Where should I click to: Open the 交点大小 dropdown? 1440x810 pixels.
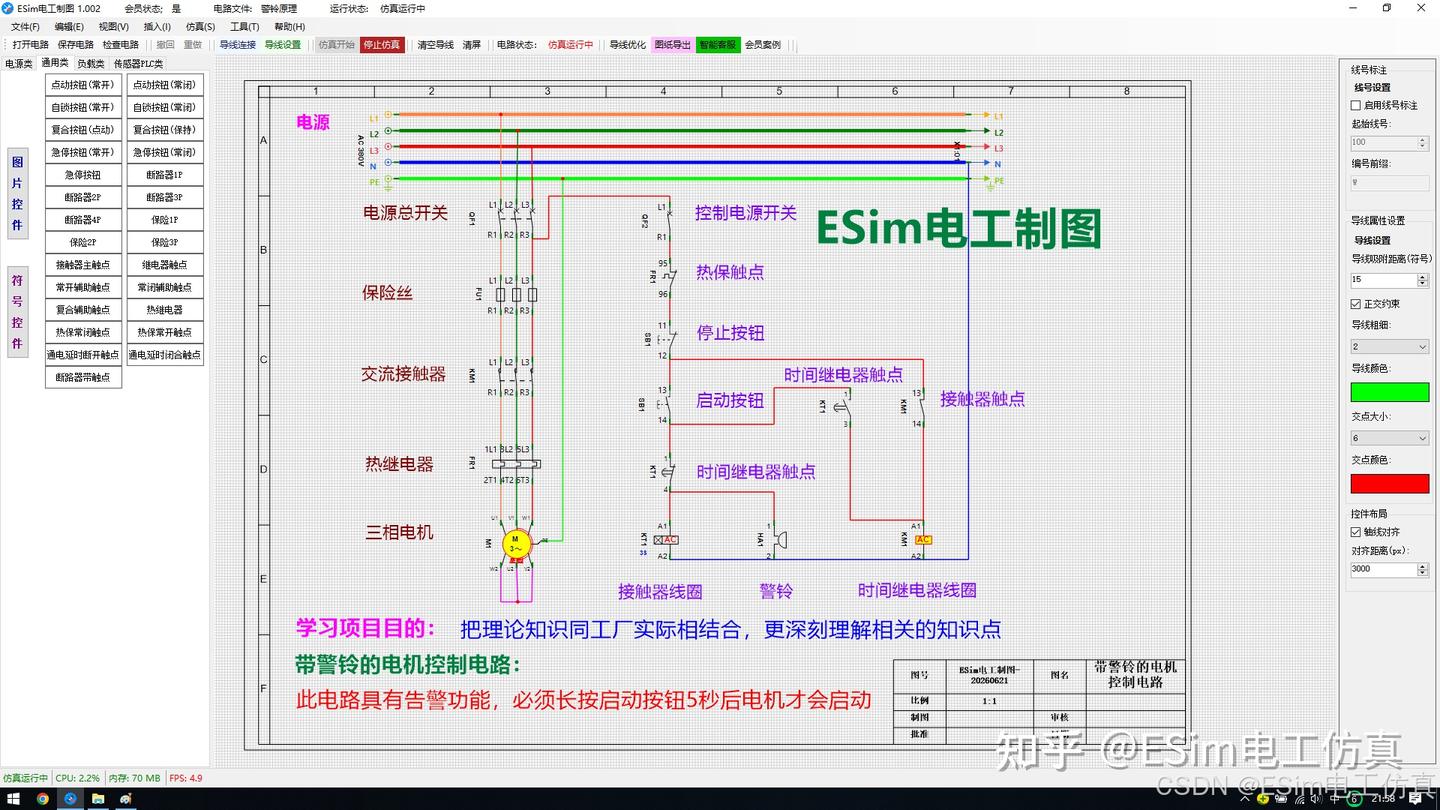(x=1390, y=438)
